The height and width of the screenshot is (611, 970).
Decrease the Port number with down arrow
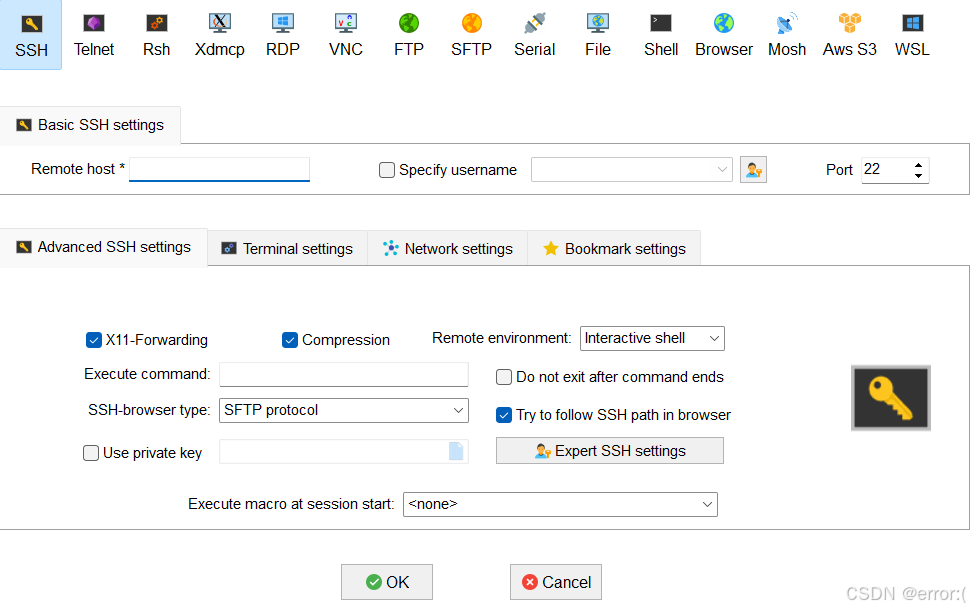[919, 176]
